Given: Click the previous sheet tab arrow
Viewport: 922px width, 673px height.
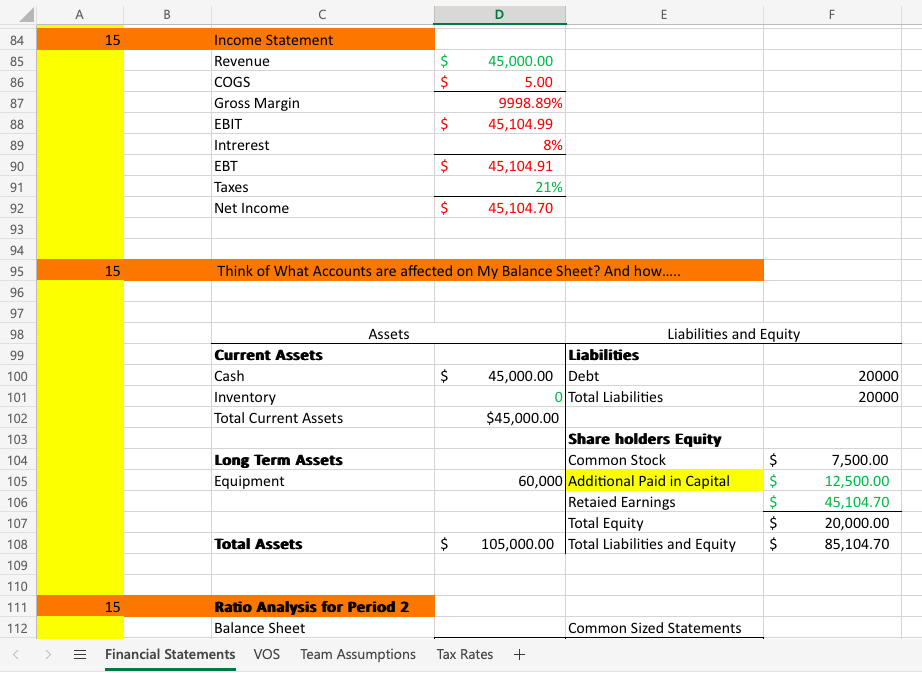Looking at the screenshot, I should [16, 654].
